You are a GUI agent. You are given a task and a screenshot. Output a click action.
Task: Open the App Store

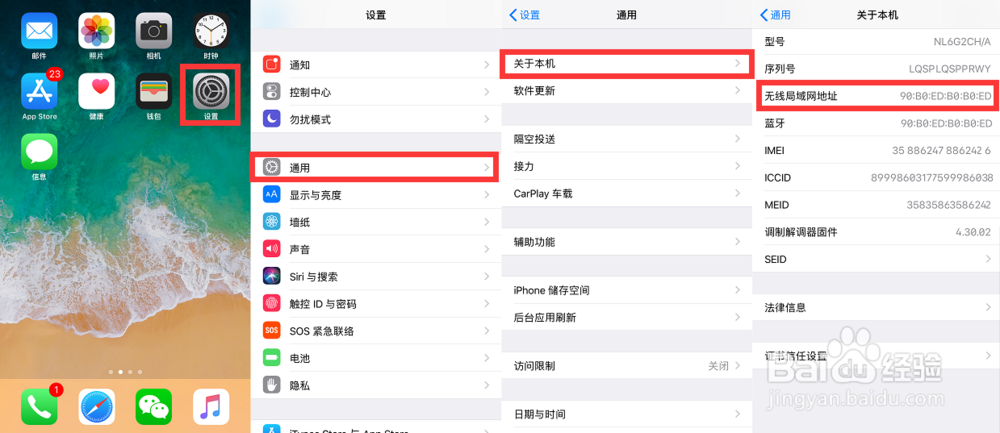(39, 91)
